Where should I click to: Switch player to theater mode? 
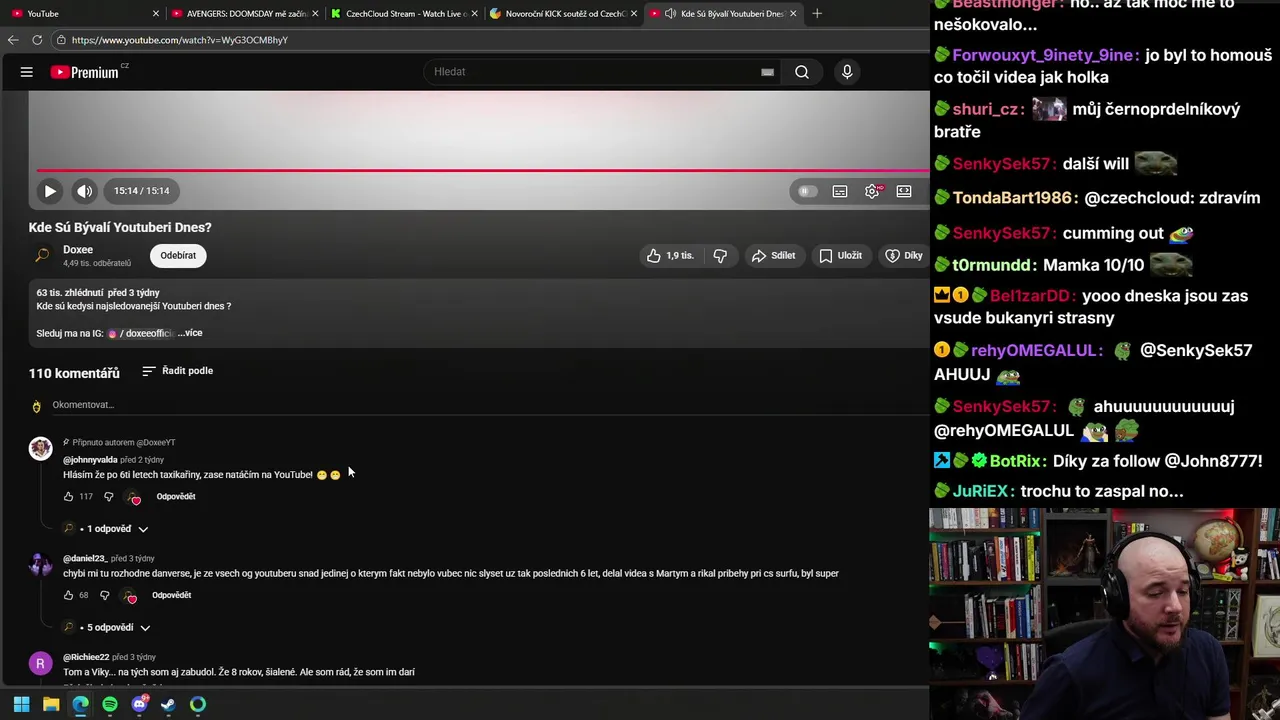click(904, 191)
